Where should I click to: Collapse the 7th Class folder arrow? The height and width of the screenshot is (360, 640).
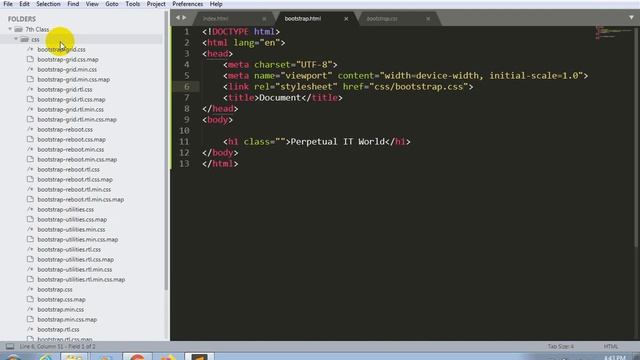pyautogui.click(x=10, y=29)
